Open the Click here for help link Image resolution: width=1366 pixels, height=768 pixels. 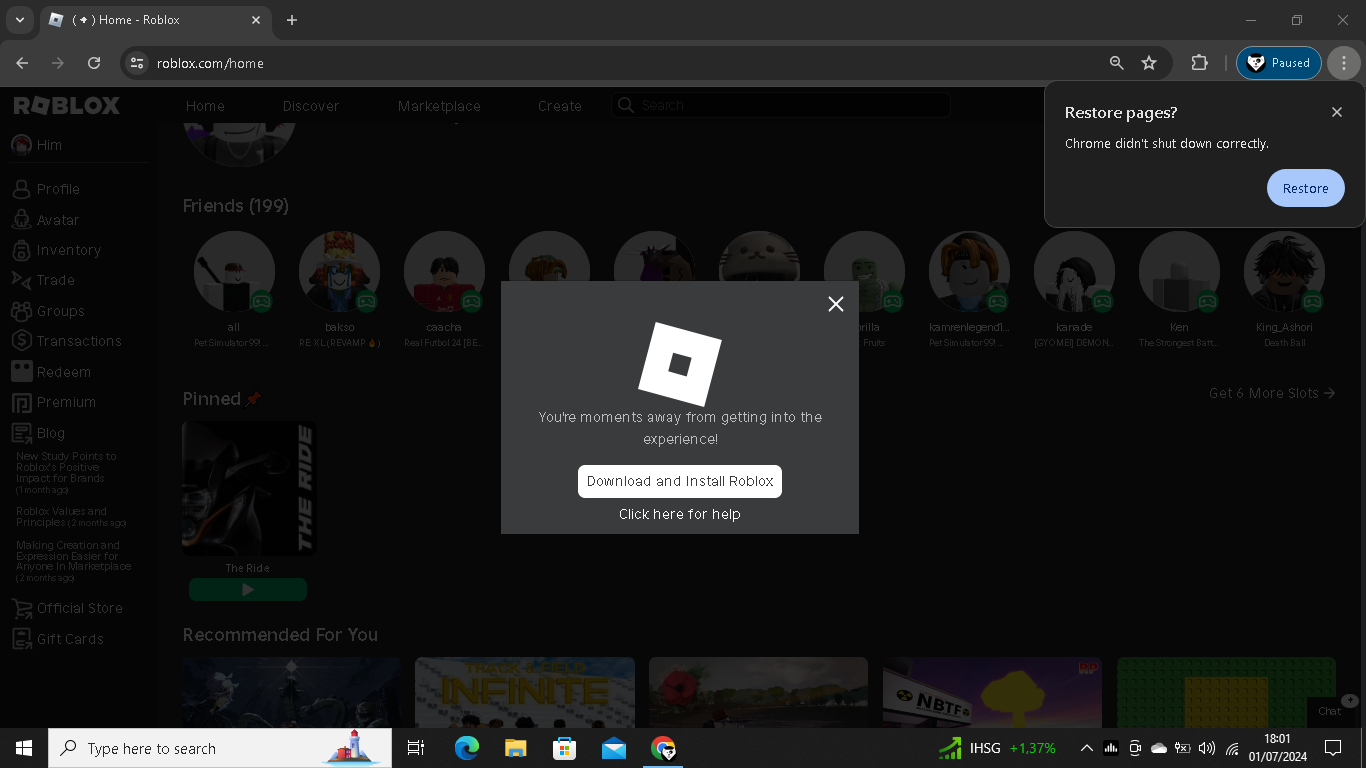(x=680, y=514)
